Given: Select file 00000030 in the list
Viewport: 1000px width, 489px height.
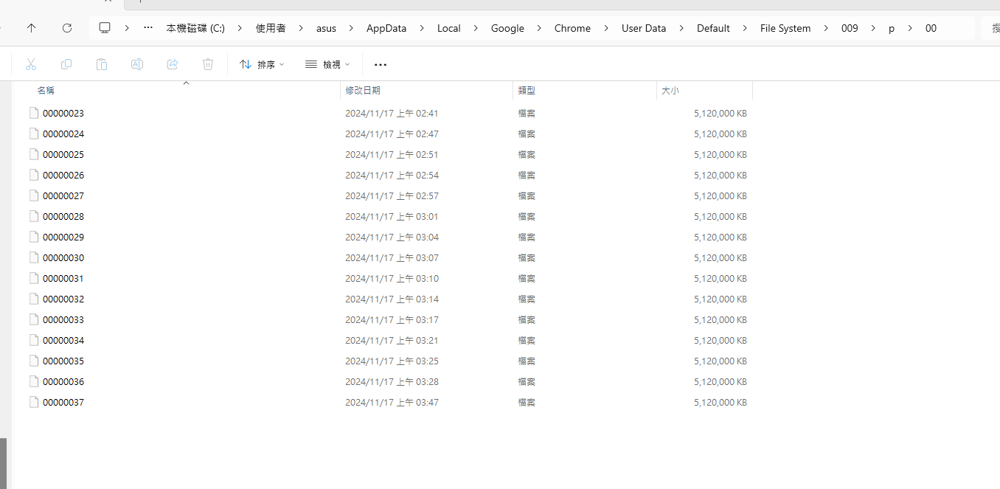Looking at the screenshot, I should (x=63, y=258).
